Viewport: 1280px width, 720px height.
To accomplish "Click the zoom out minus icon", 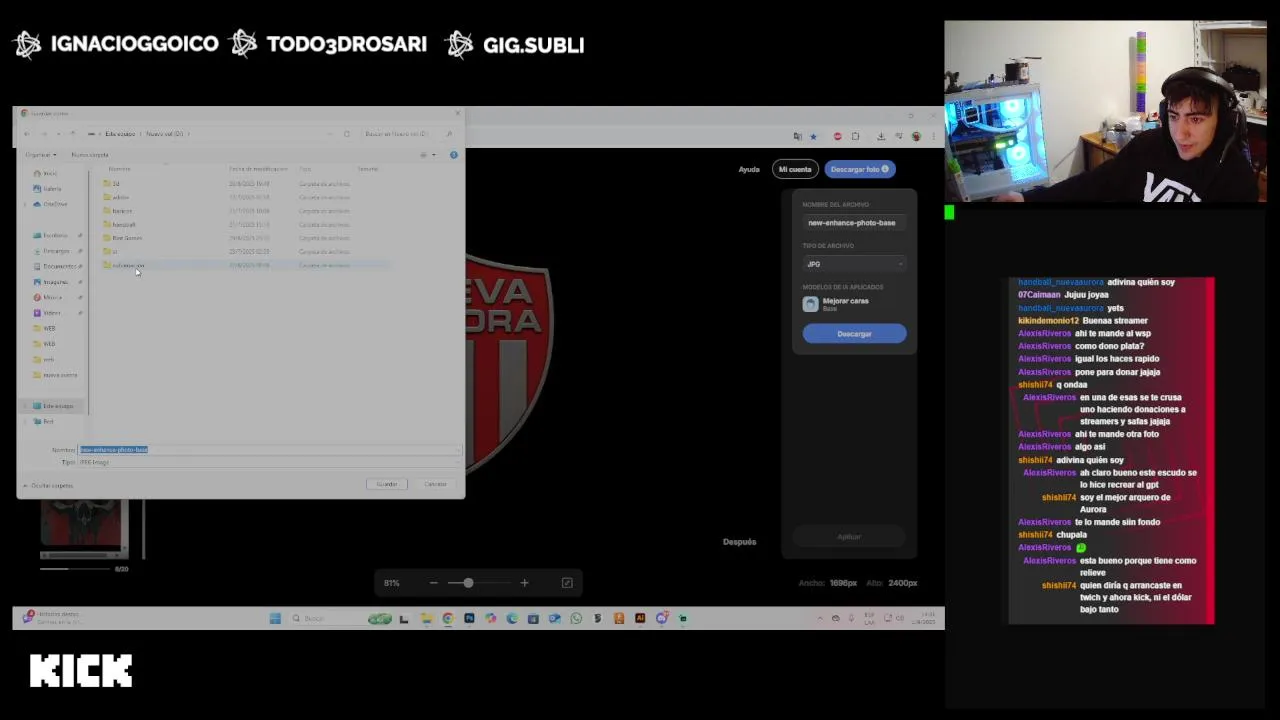I will click(433, 583).
